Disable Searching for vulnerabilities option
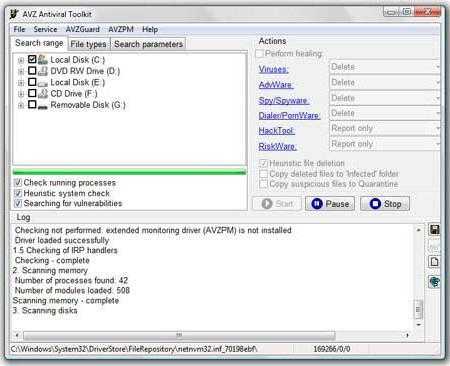The height and width of the screenshot is (366, 450). (18, 203)
